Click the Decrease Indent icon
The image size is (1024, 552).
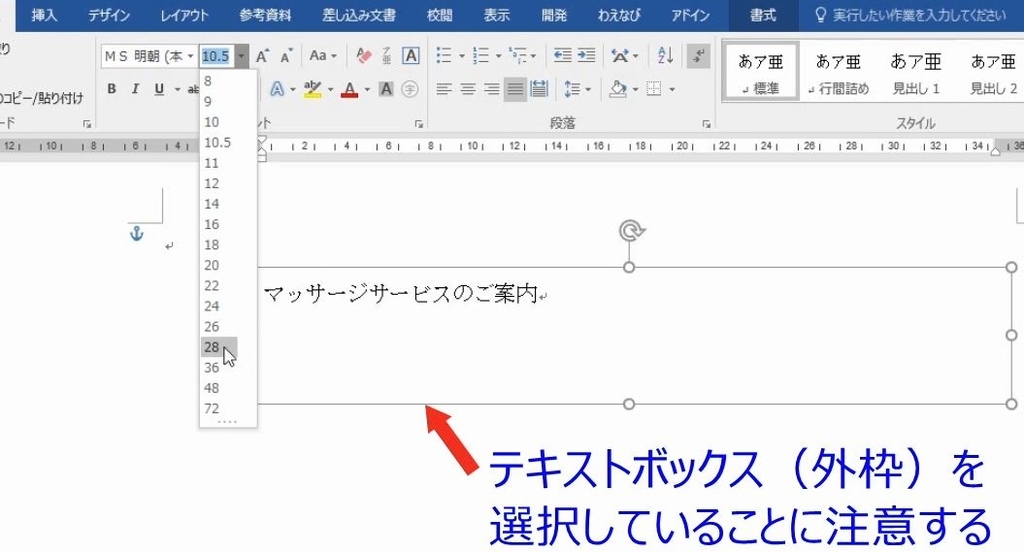[x=562, y=56]
